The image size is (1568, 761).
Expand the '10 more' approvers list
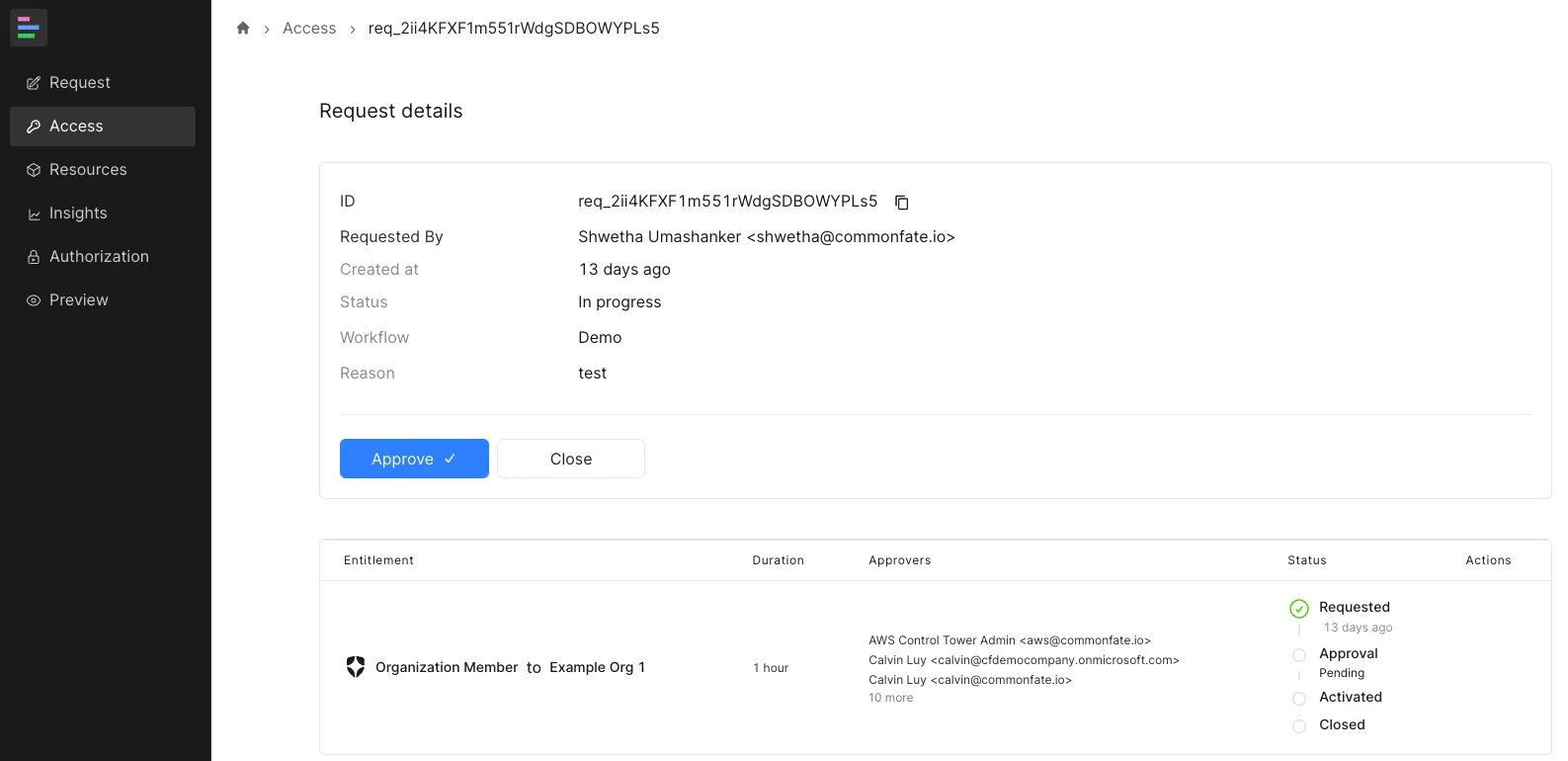coord(890,698)
